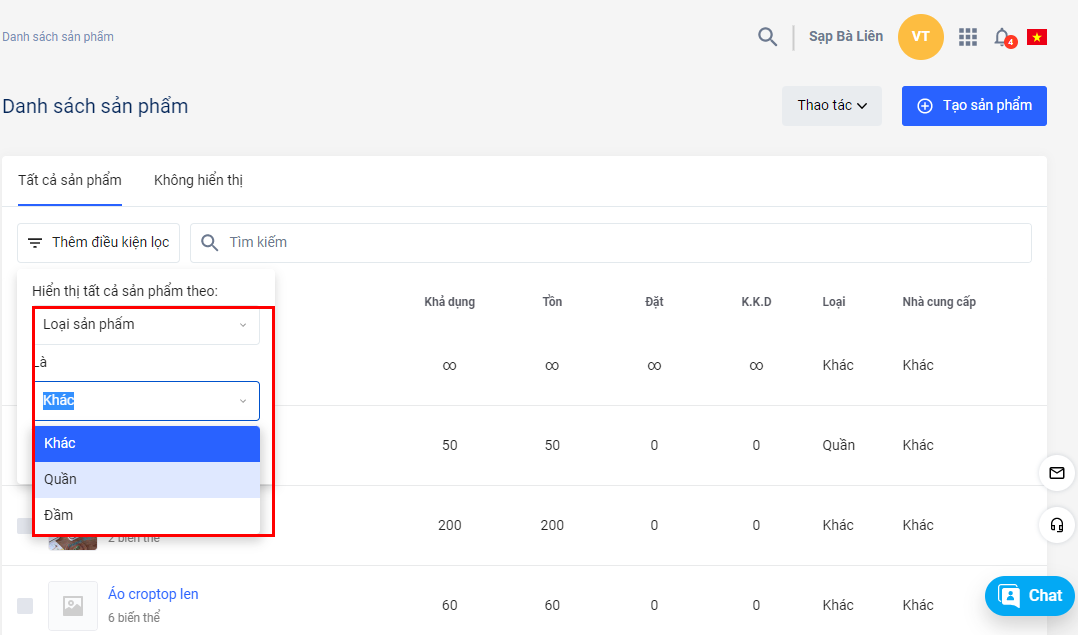Click the Tạo sản phẩm button

pos(973,106)
